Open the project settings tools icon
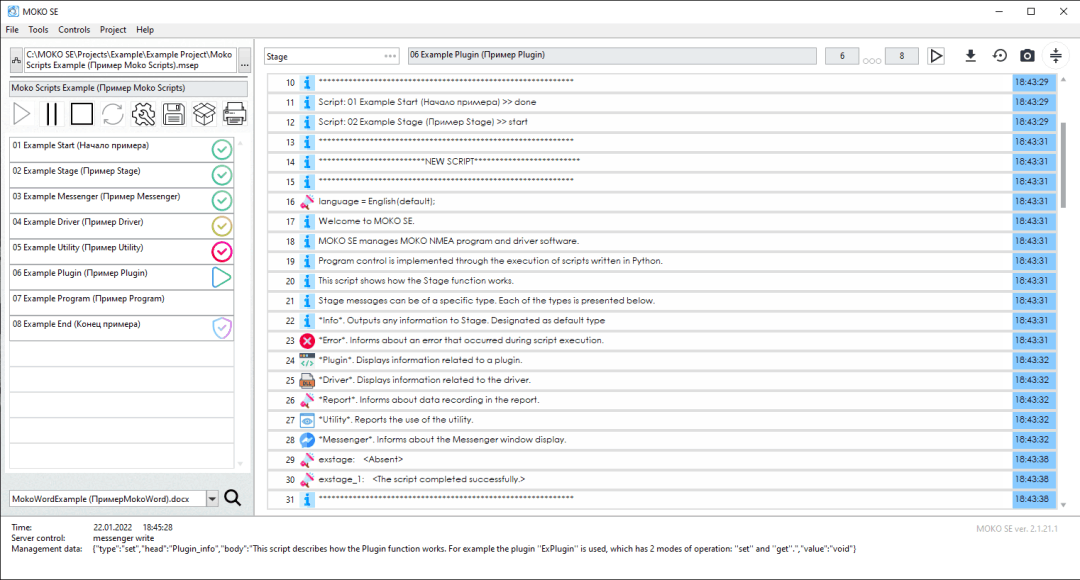This screenshot has width=1080, height=580. click(143, 114)
